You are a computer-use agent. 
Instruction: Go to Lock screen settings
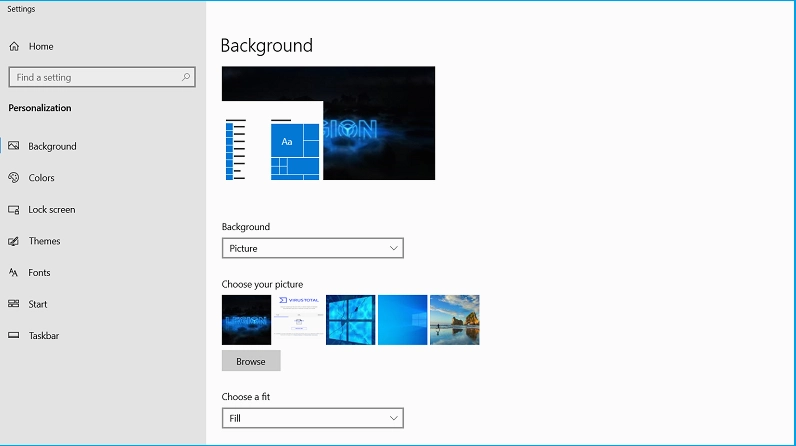point(52,210)
